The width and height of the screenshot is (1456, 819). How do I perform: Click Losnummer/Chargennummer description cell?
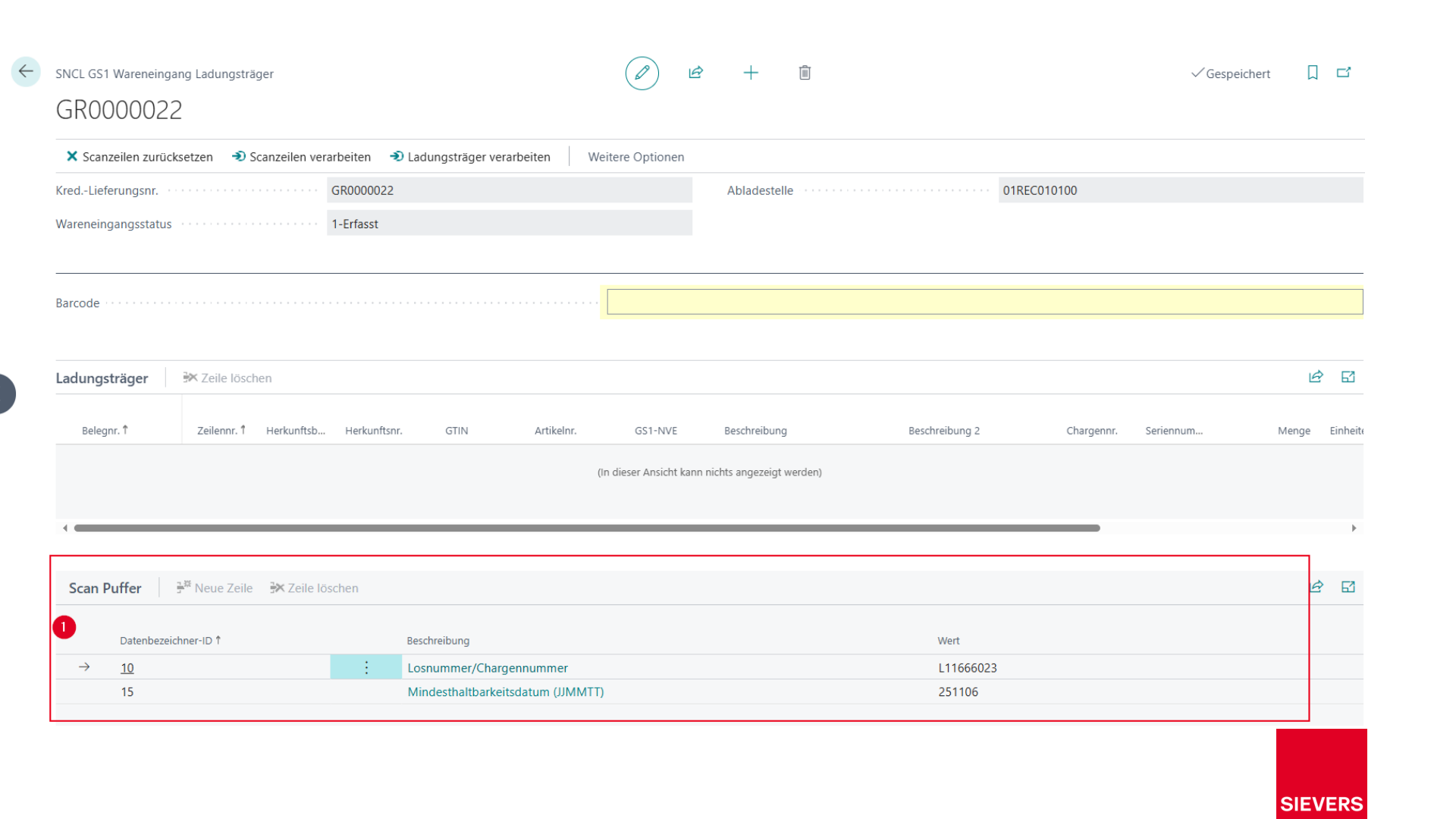488,668
